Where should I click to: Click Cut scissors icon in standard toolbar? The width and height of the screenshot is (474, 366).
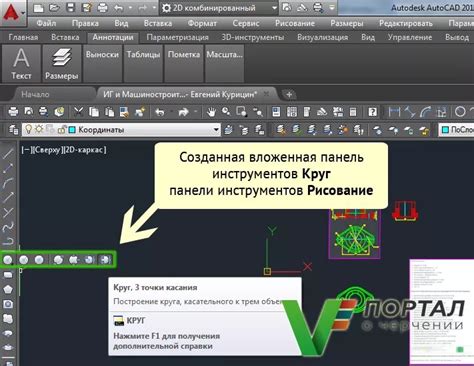click(78, 112)
